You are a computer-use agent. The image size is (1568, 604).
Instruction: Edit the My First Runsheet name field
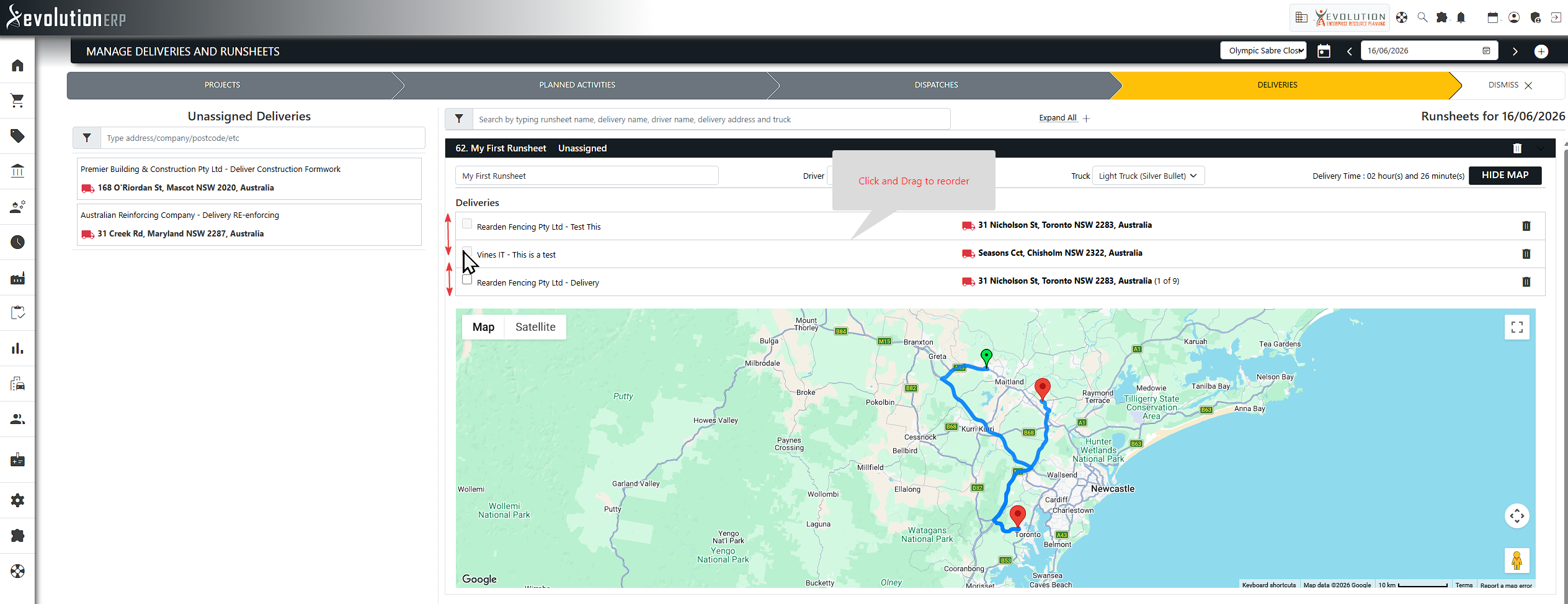[587, 176]
